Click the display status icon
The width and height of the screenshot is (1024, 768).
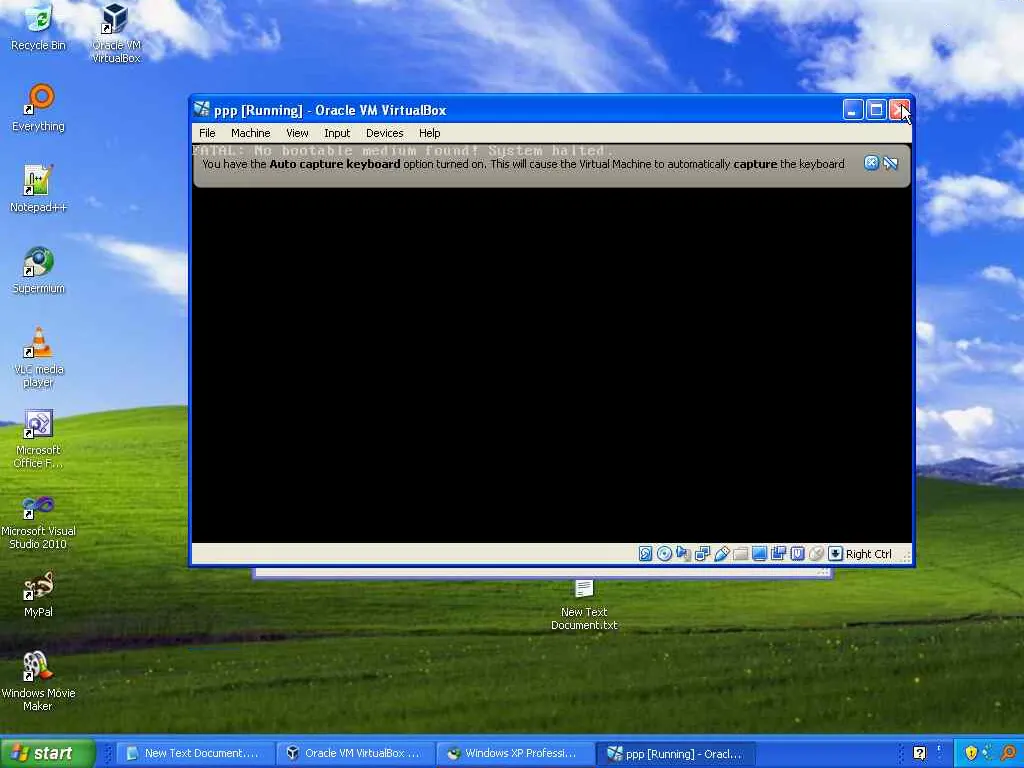click(760, 554)
